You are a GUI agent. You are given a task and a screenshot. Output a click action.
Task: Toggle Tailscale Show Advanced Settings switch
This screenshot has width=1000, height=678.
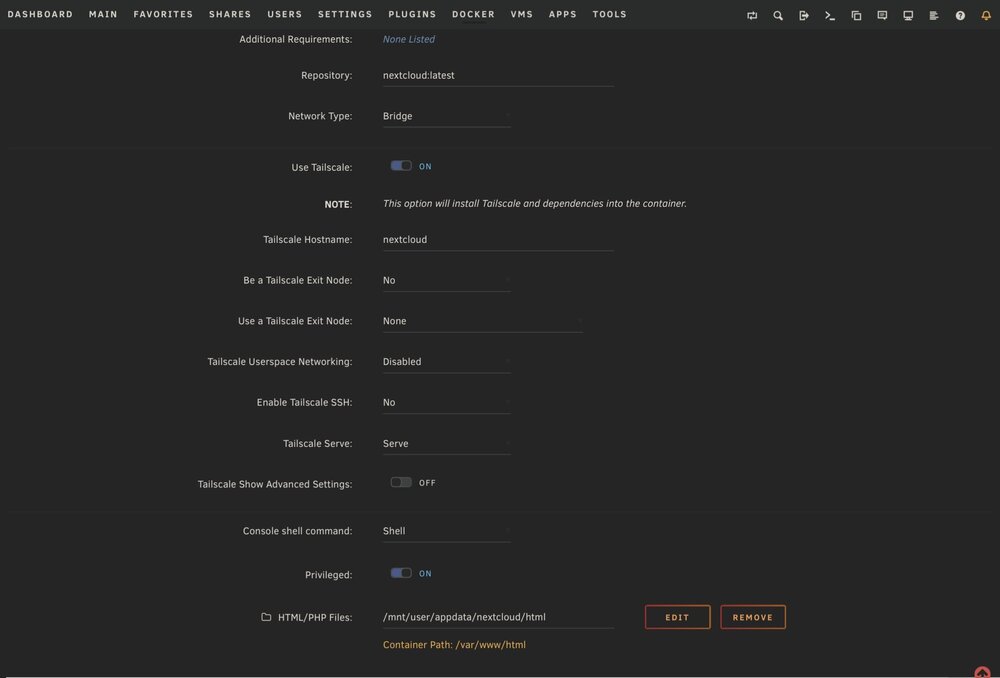pos(401,482)
